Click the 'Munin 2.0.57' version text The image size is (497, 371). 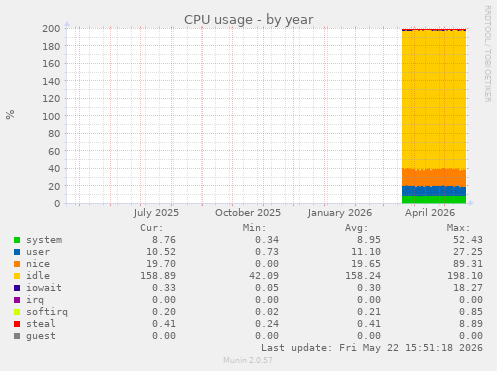click(x=248, y=360)
